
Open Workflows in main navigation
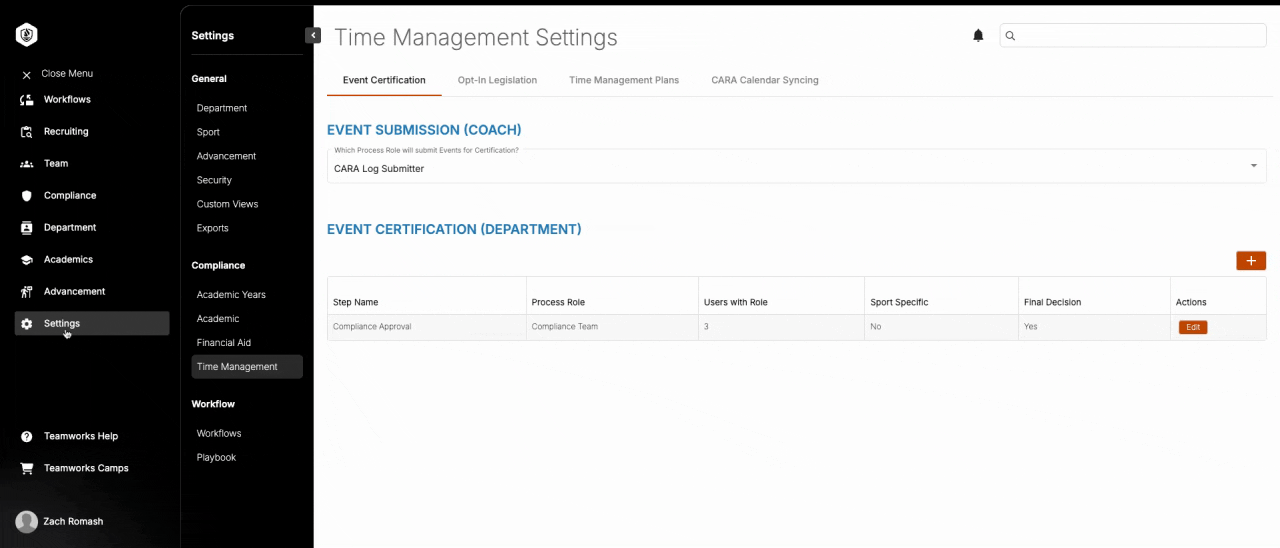67,100
